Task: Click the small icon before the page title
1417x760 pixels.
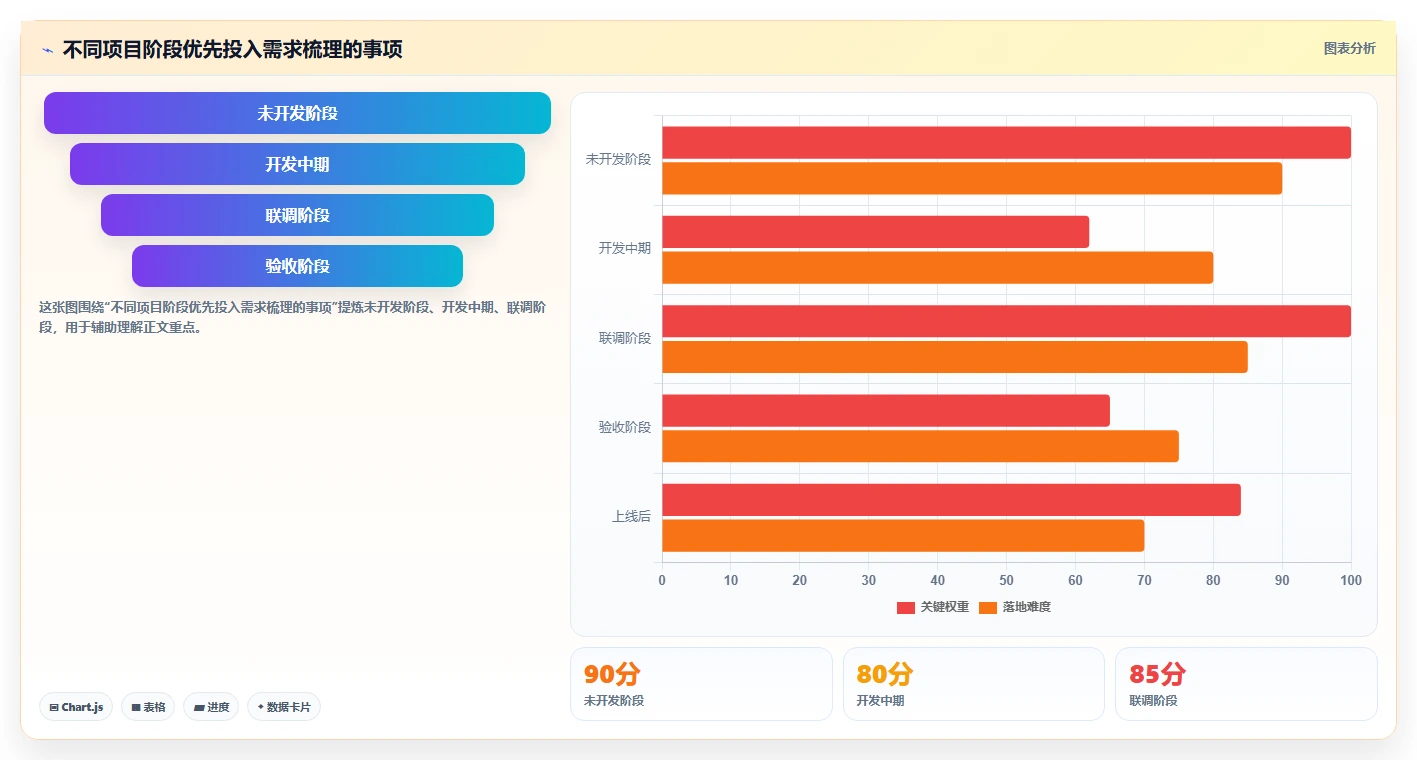Action: click(x=48, y=50)
